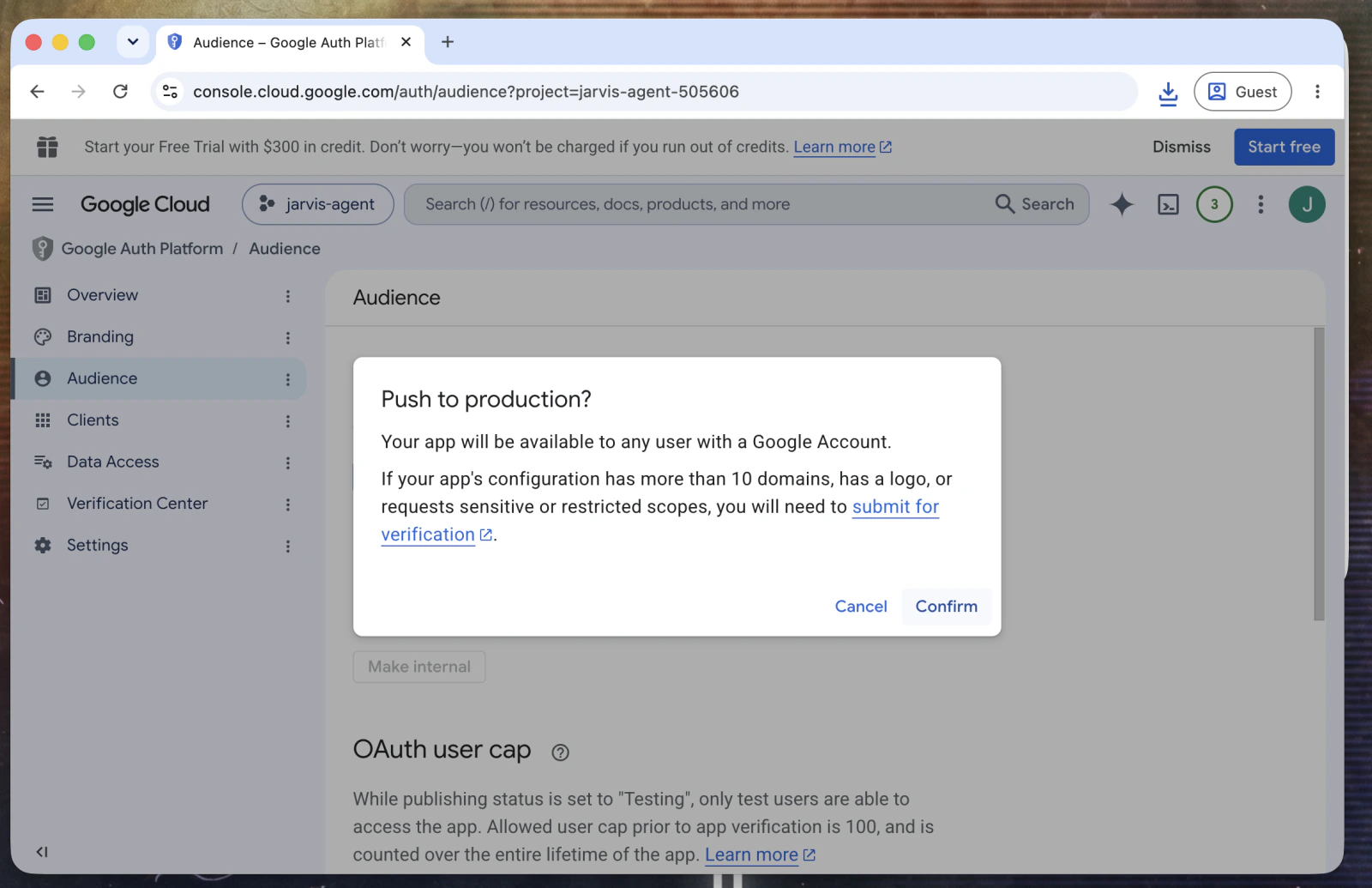Open the J account avatar
The image size is (1372, 888).
tap(1307, 204)
